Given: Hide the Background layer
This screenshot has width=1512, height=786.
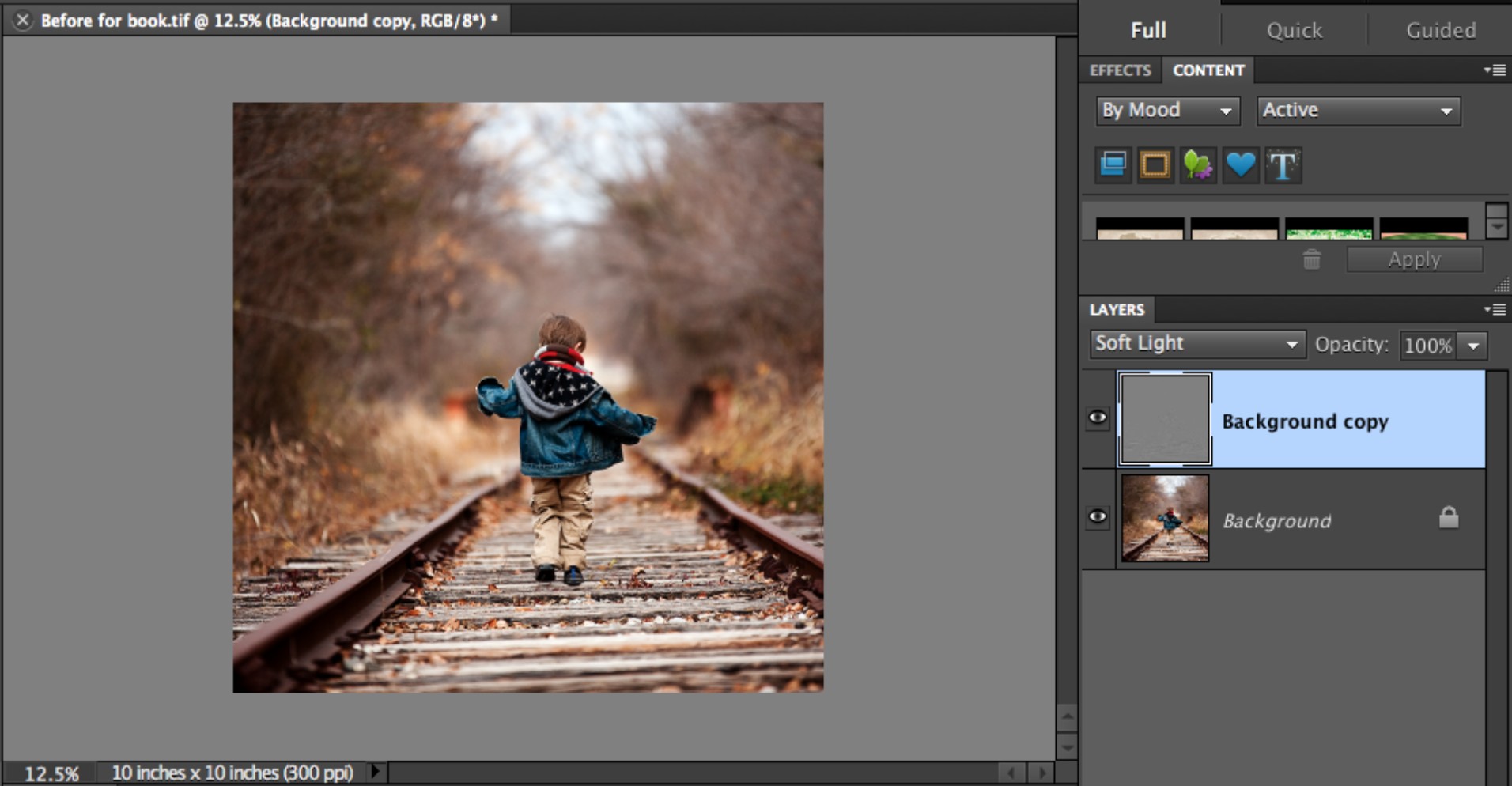Looking at the screenshot, I should tap(1098, 517).
